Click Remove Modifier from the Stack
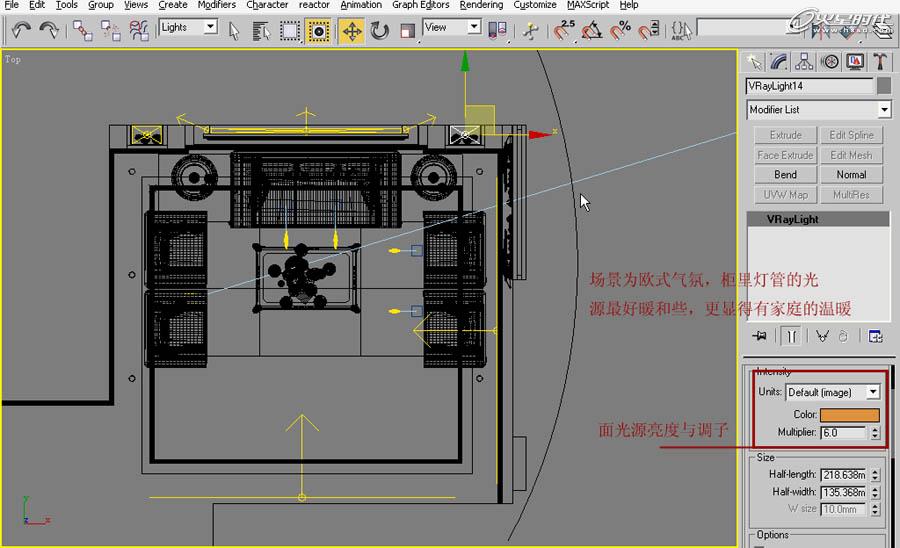900x548 pixels. point(843,336)
